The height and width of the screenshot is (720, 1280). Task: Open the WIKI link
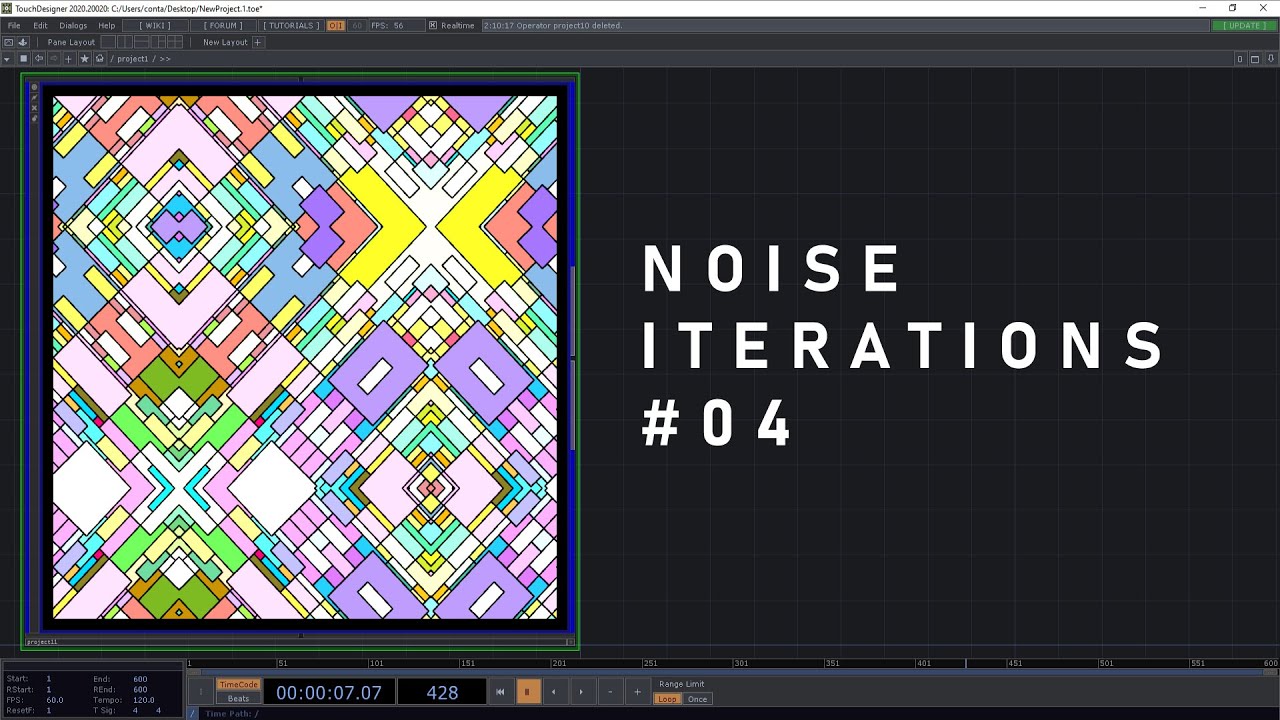point(155,25)
